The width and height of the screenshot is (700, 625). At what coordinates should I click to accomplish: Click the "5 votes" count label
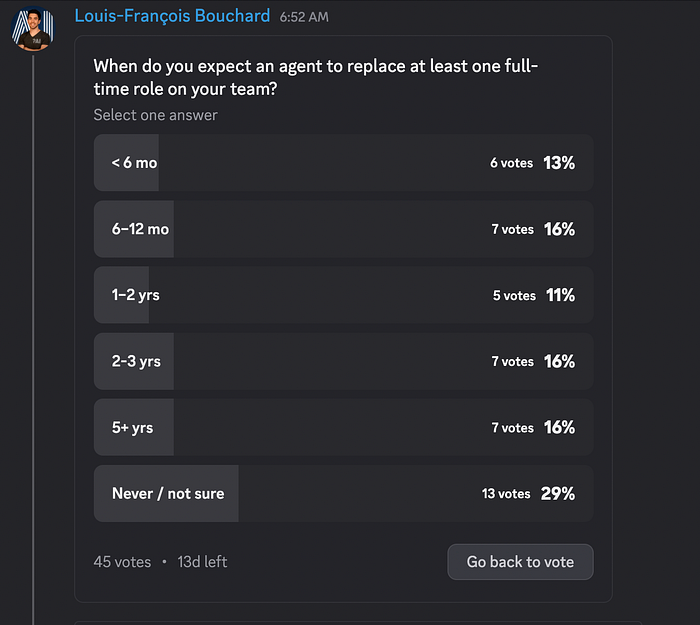[513, 295]
